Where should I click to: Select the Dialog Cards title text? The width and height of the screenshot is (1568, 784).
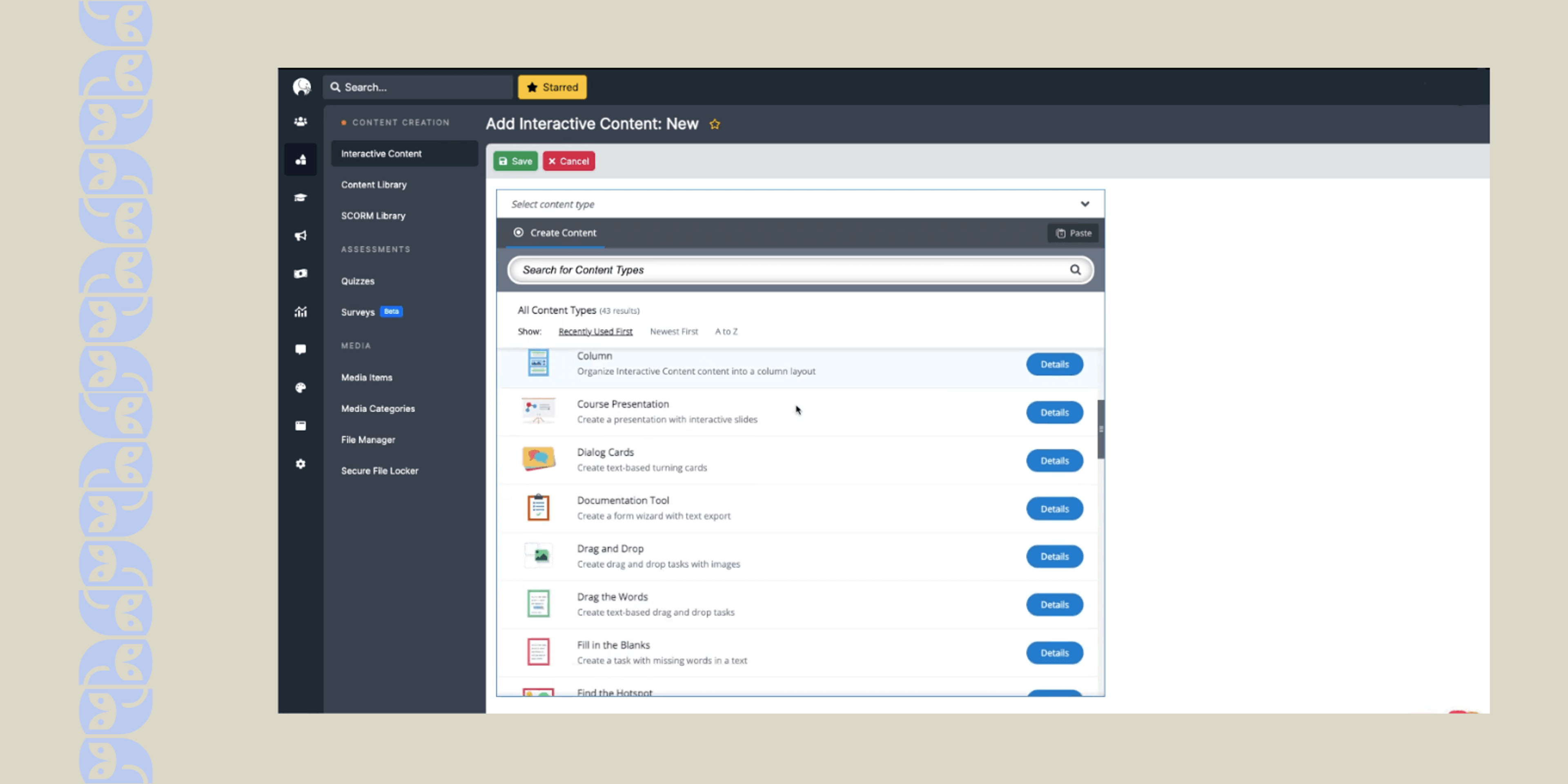pyautogui.click(x=605, y=452)
